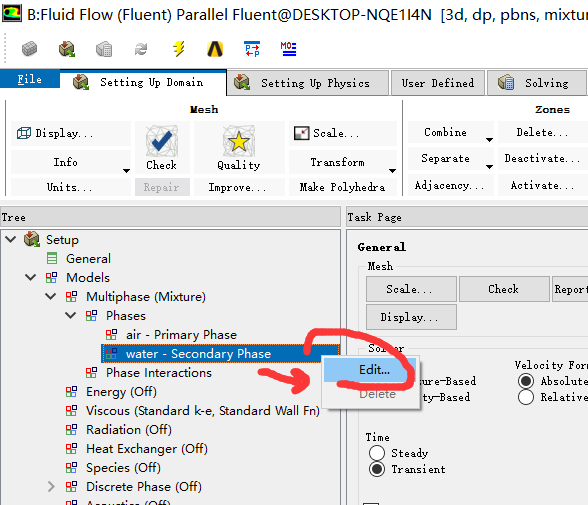Open the Transform dropdown arrow
Image resolution: width=588 pixels, height=505 pixels.
[x=392, y=171]
